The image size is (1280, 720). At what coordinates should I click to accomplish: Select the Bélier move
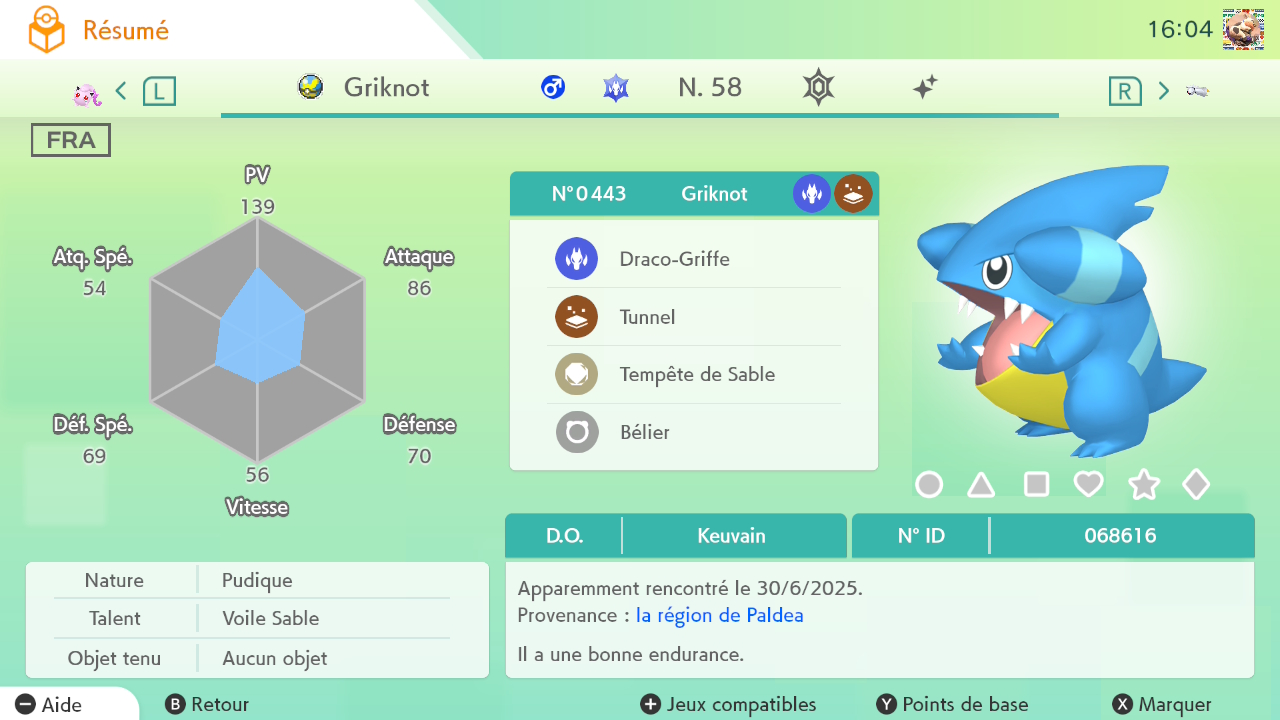click(694, 432)
